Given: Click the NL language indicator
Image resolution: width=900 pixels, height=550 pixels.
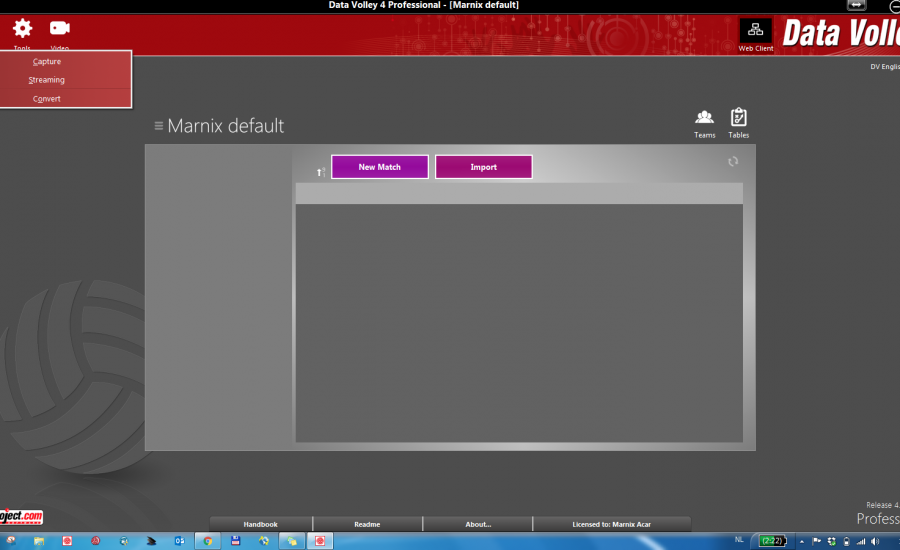Looking at the screenshot, I should (x=739, y=540).
